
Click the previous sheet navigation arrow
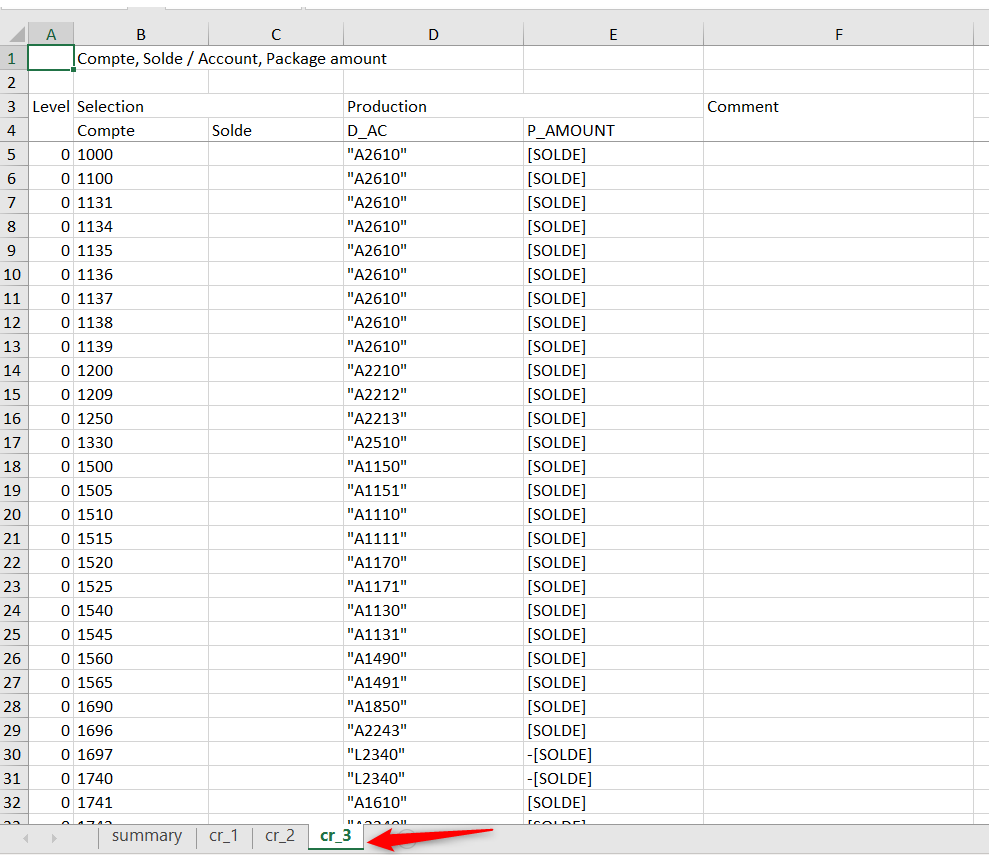pyautogui.click(x=26, y=838)
